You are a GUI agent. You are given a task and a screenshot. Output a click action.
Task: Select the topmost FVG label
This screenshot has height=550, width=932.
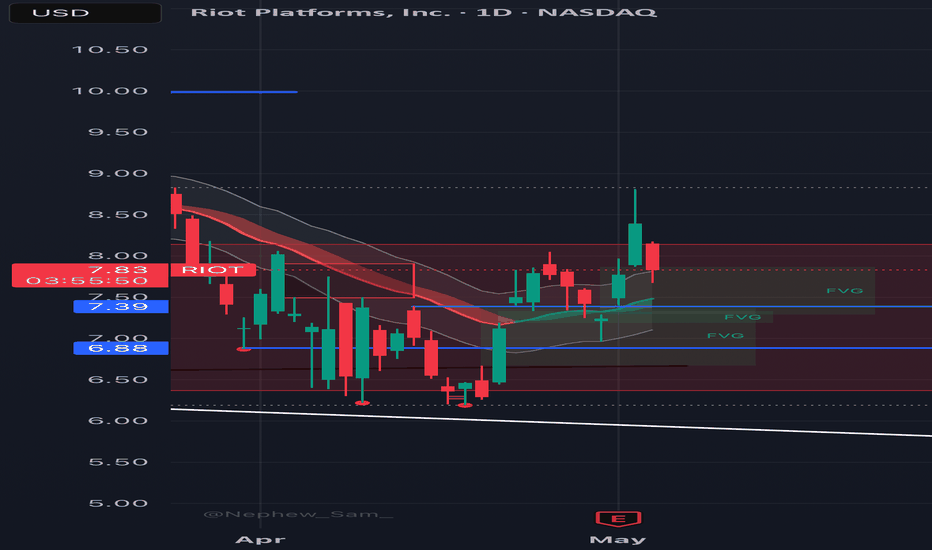coord(845,291)
